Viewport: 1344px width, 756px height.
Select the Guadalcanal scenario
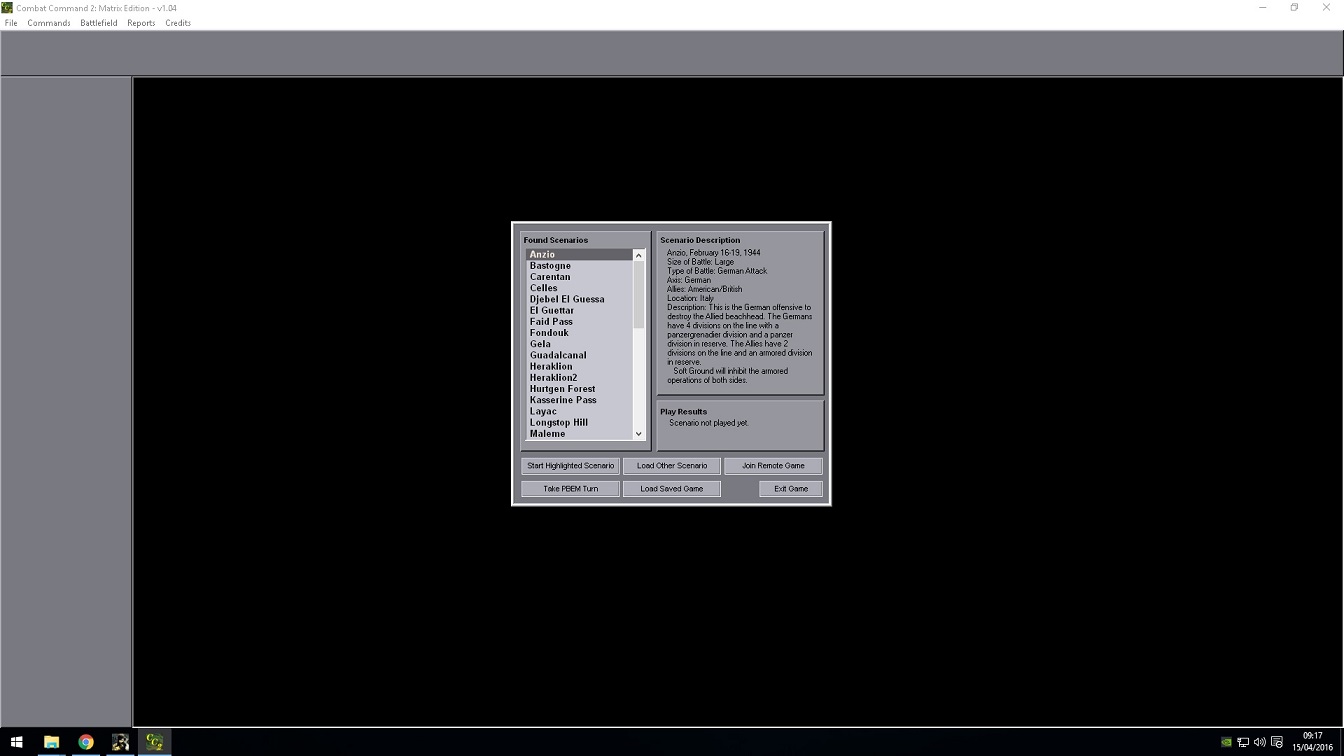[x=579, y=355]
